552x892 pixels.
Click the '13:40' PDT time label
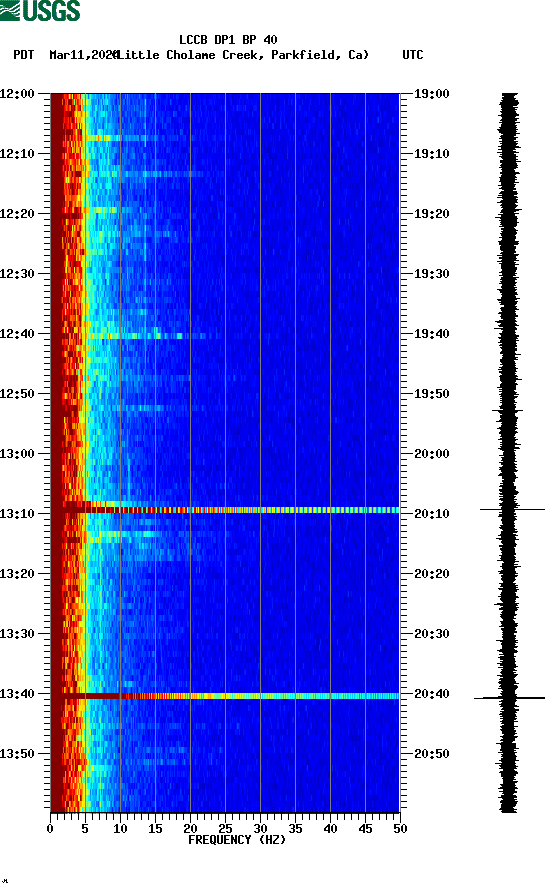coord(18,694)
